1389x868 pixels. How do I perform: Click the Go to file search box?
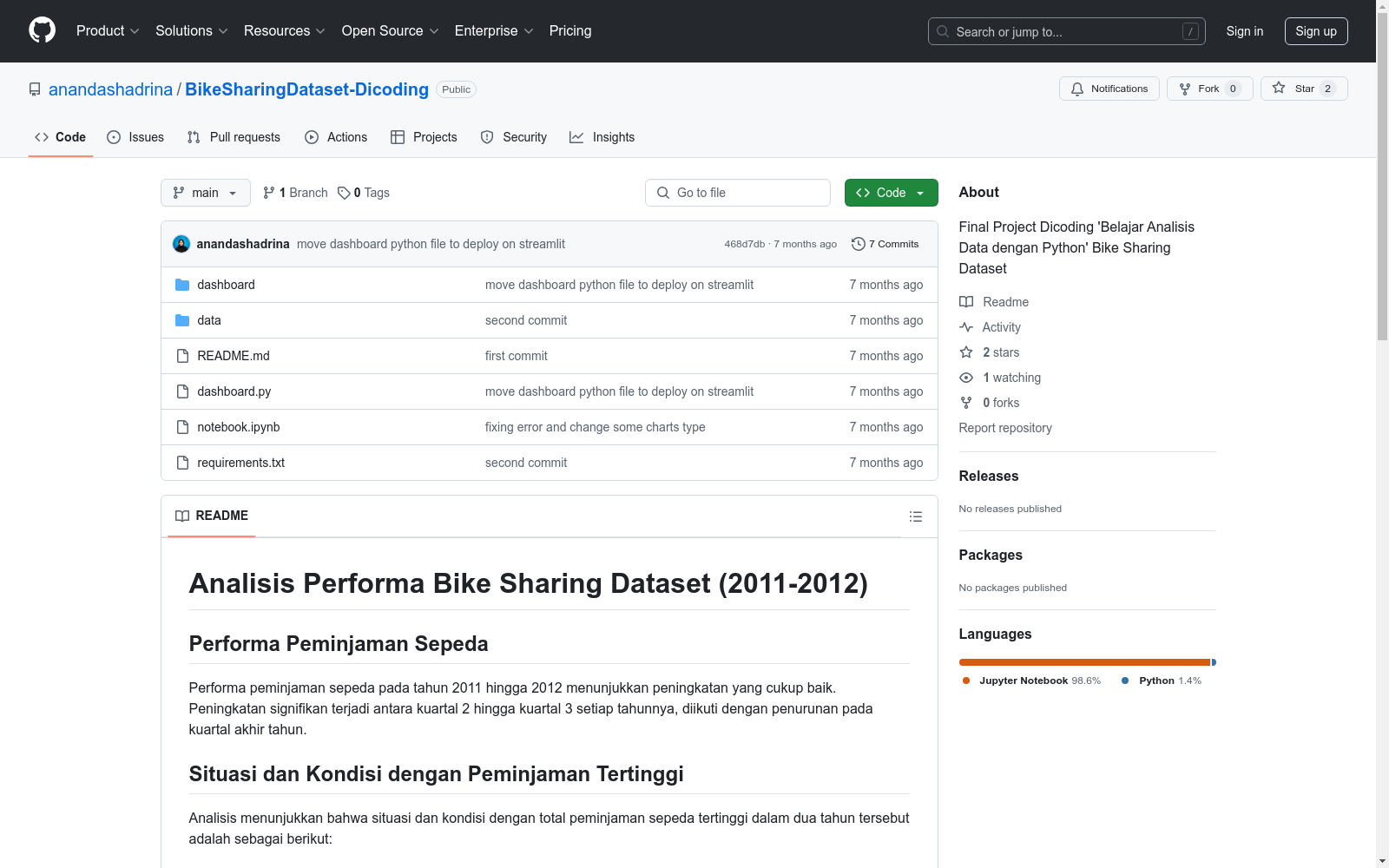pos(738,193)
